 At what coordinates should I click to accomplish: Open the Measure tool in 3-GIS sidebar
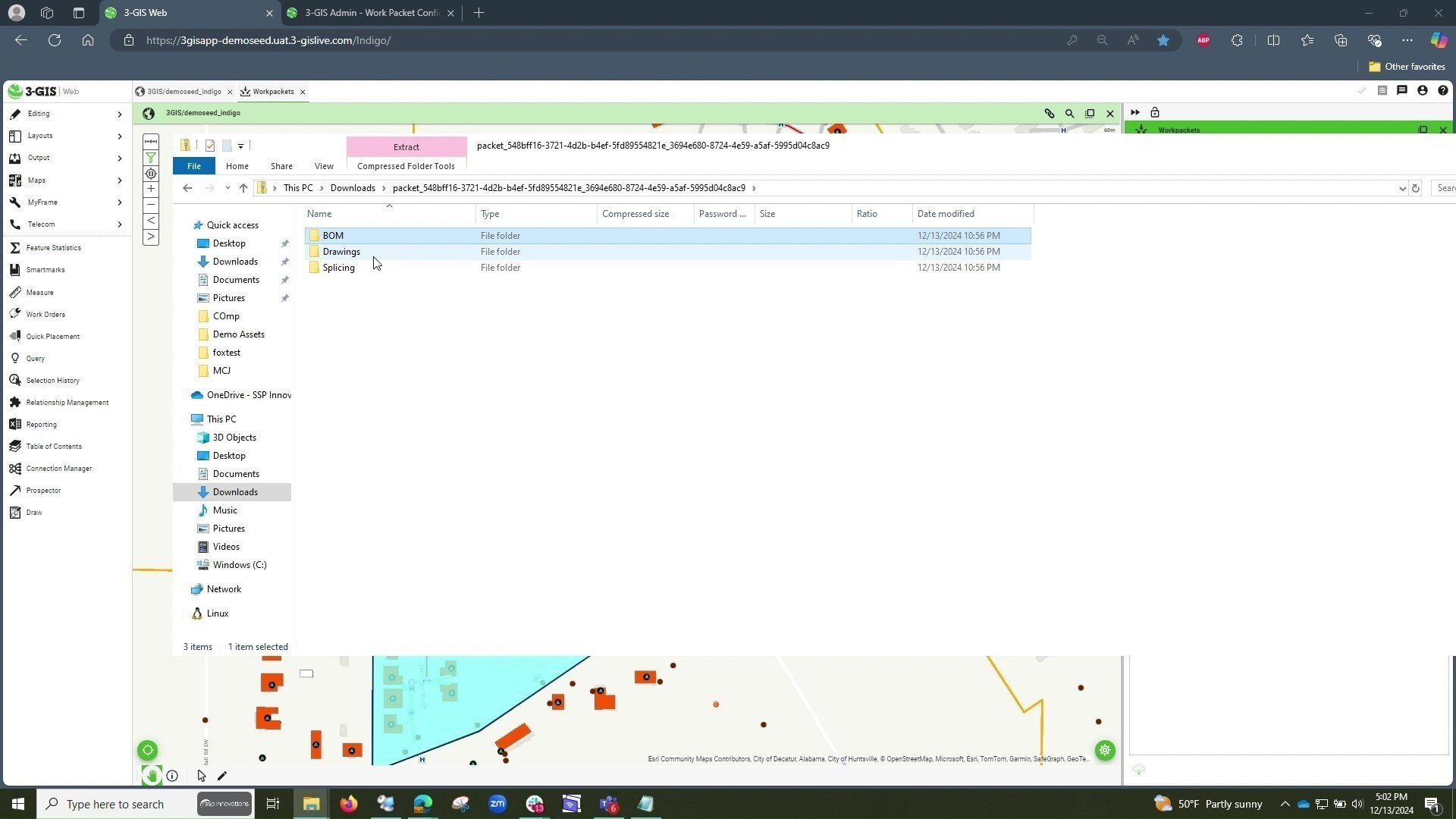[39, 292]
